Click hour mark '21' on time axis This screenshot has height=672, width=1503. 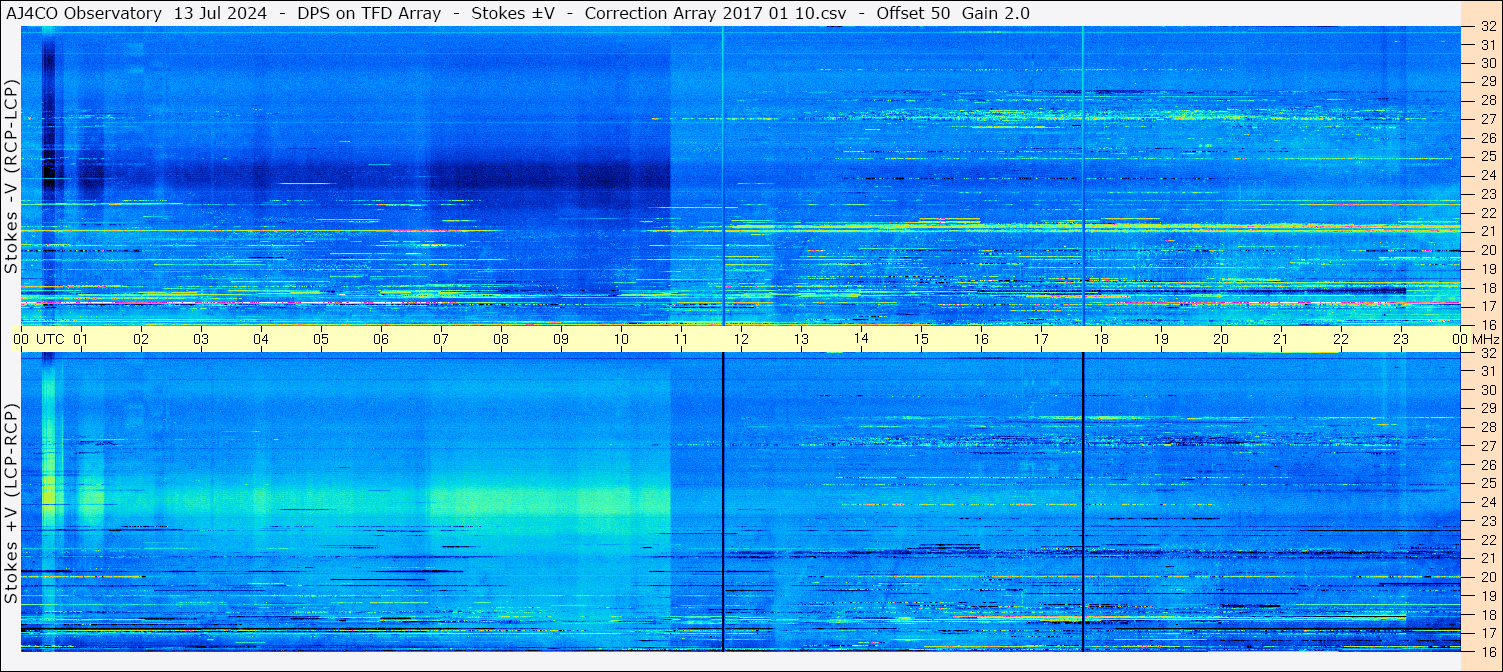coord(1281,339)
